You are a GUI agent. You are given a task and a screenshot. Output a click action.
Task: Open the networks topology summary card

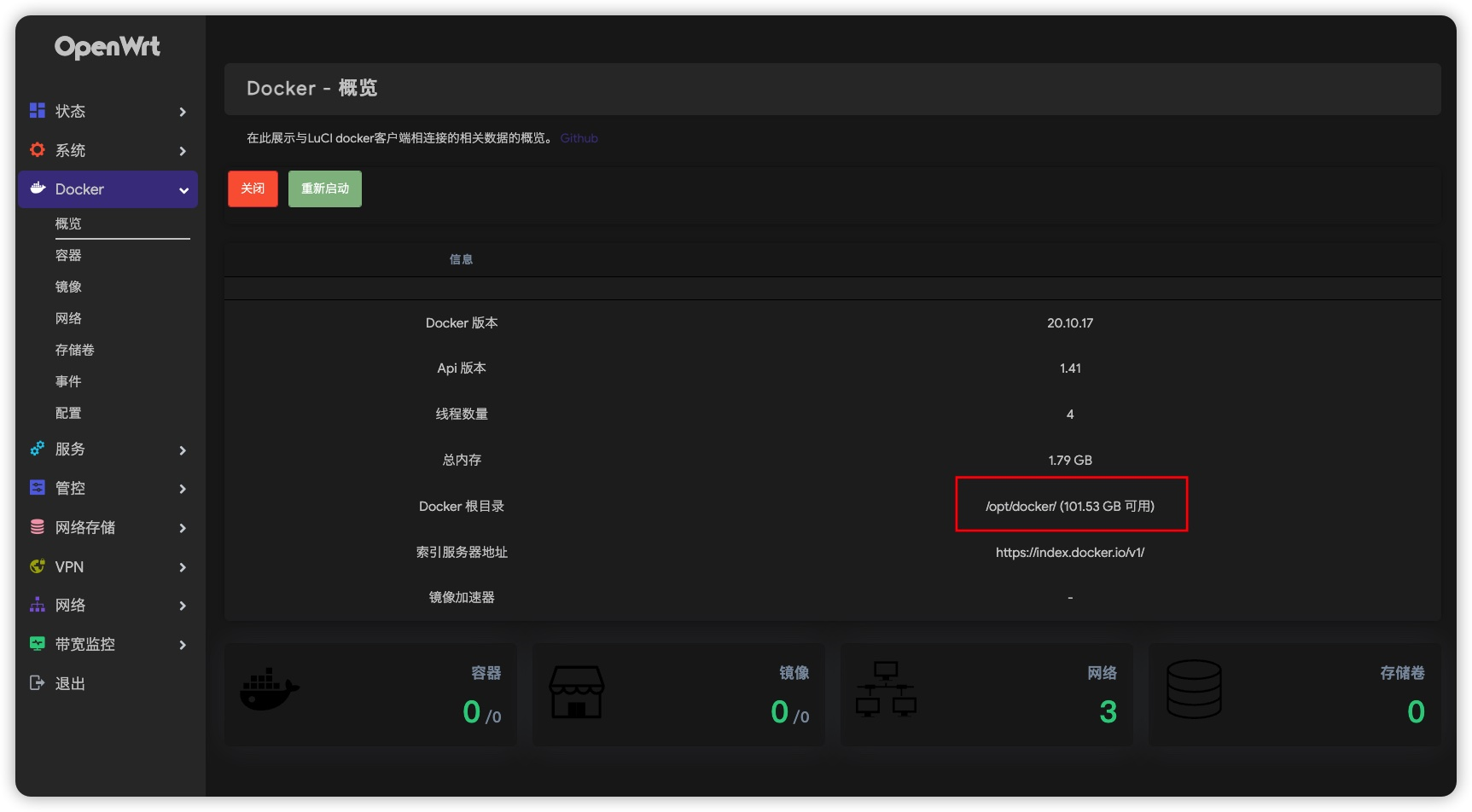(986, 694)
